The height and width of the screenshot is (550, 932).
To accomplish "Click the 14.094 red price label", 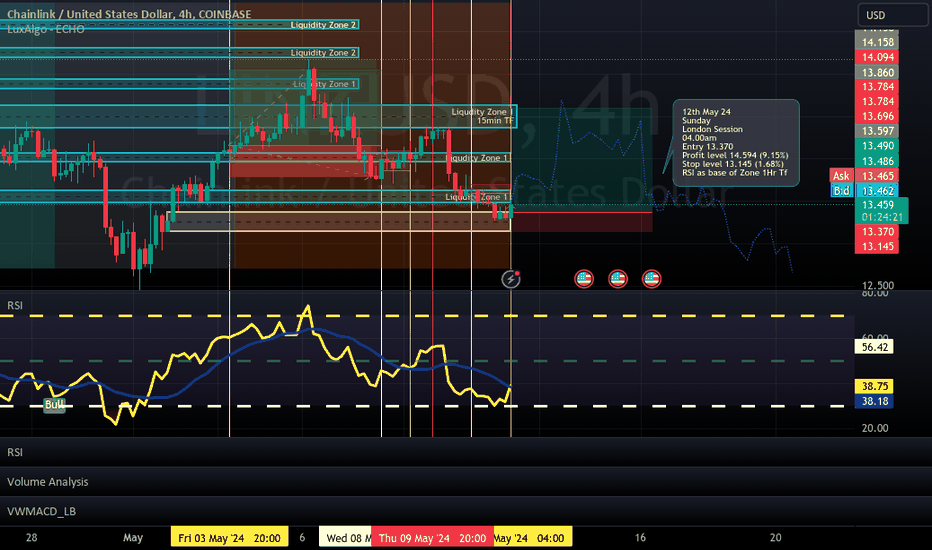I will [877, 57].
